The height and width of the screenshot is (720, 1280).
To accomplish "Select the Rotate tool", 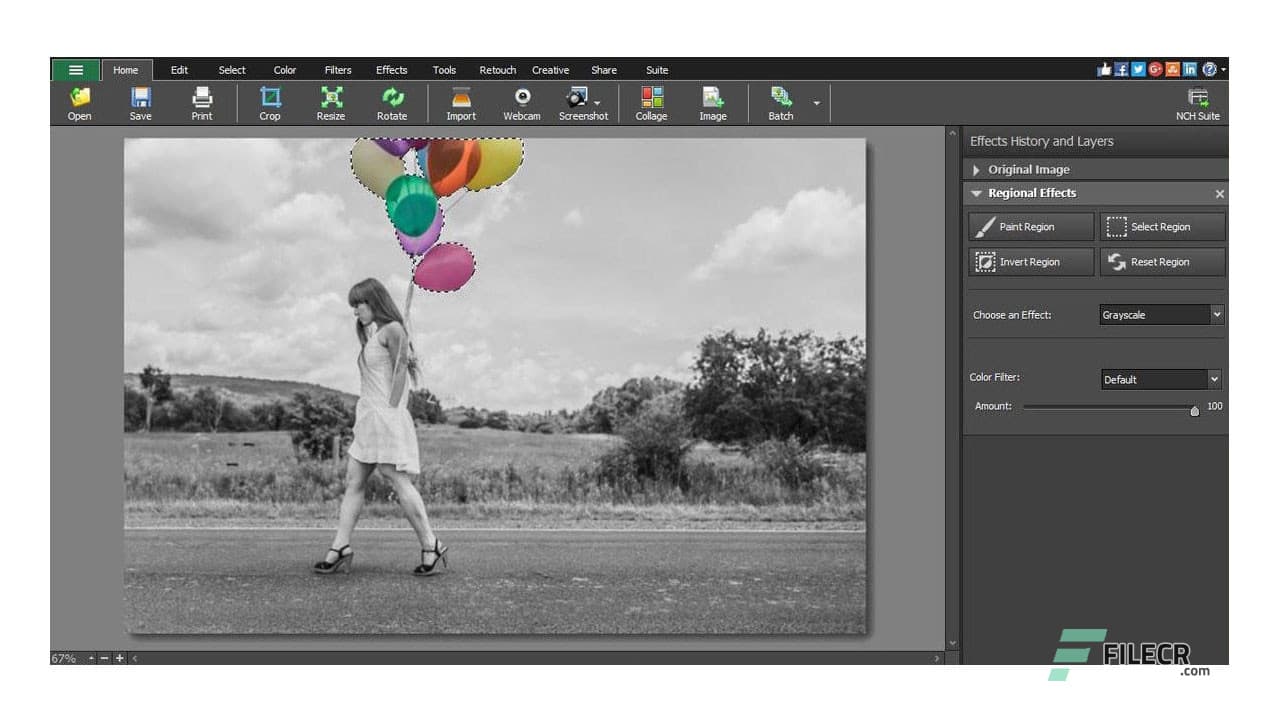I will [392, 103].
